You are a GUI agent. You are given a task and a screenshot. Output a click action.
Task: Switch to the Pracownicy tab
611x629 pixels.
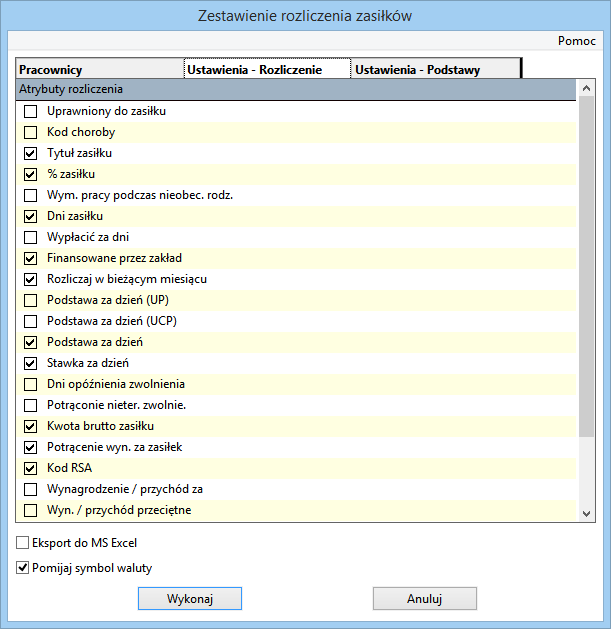[99, 70]
